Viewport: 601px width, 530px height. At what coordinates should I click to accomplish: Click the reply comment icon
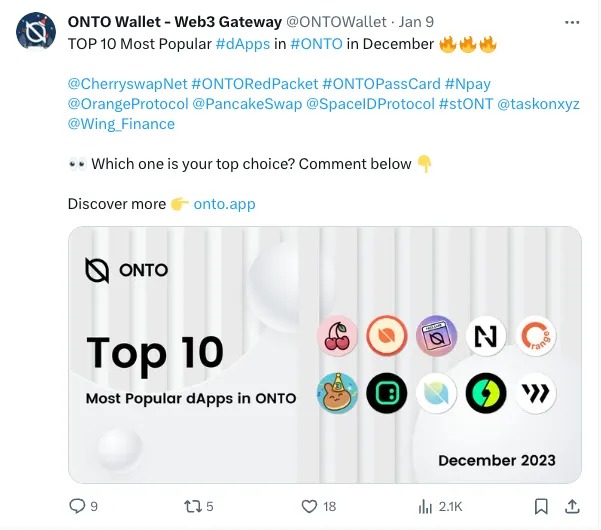pos(77,506)
